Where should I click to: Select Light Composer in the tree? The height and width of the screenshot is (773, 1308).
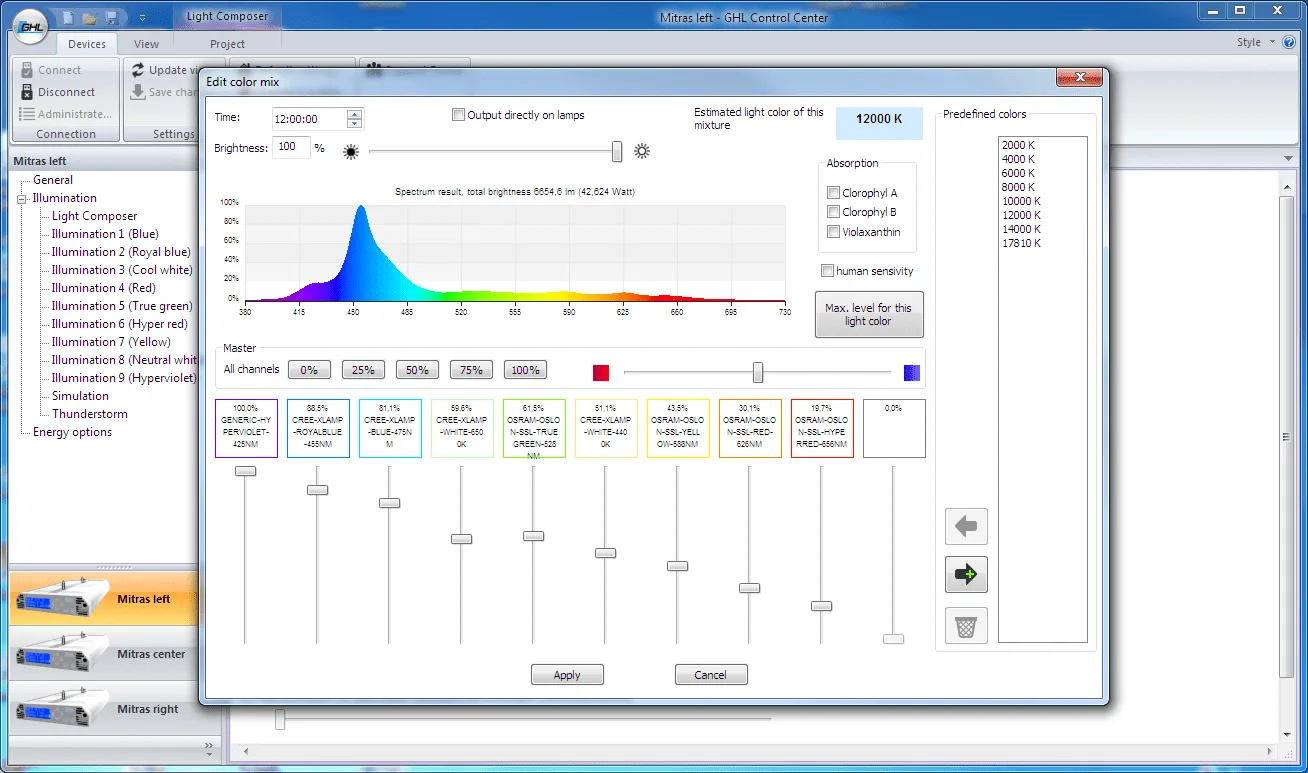coord(95,216)
